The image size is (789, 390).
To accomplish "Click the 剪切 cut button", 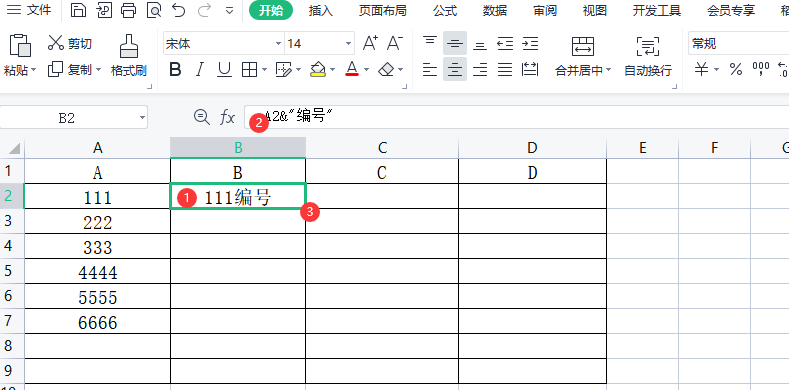I will [x=70, y=44].
